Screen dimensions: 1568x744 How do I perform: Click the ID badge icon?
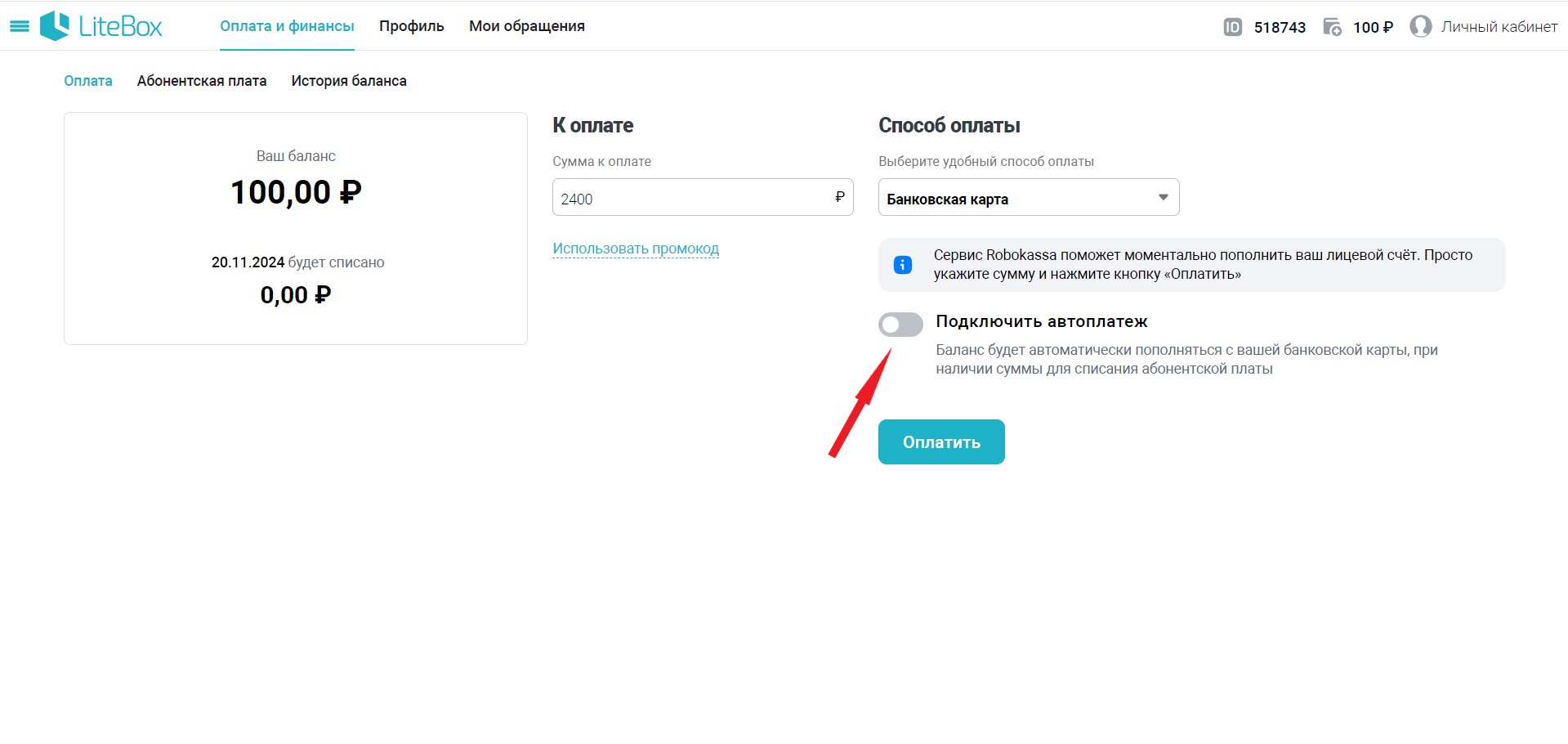tap(1232, 27)
